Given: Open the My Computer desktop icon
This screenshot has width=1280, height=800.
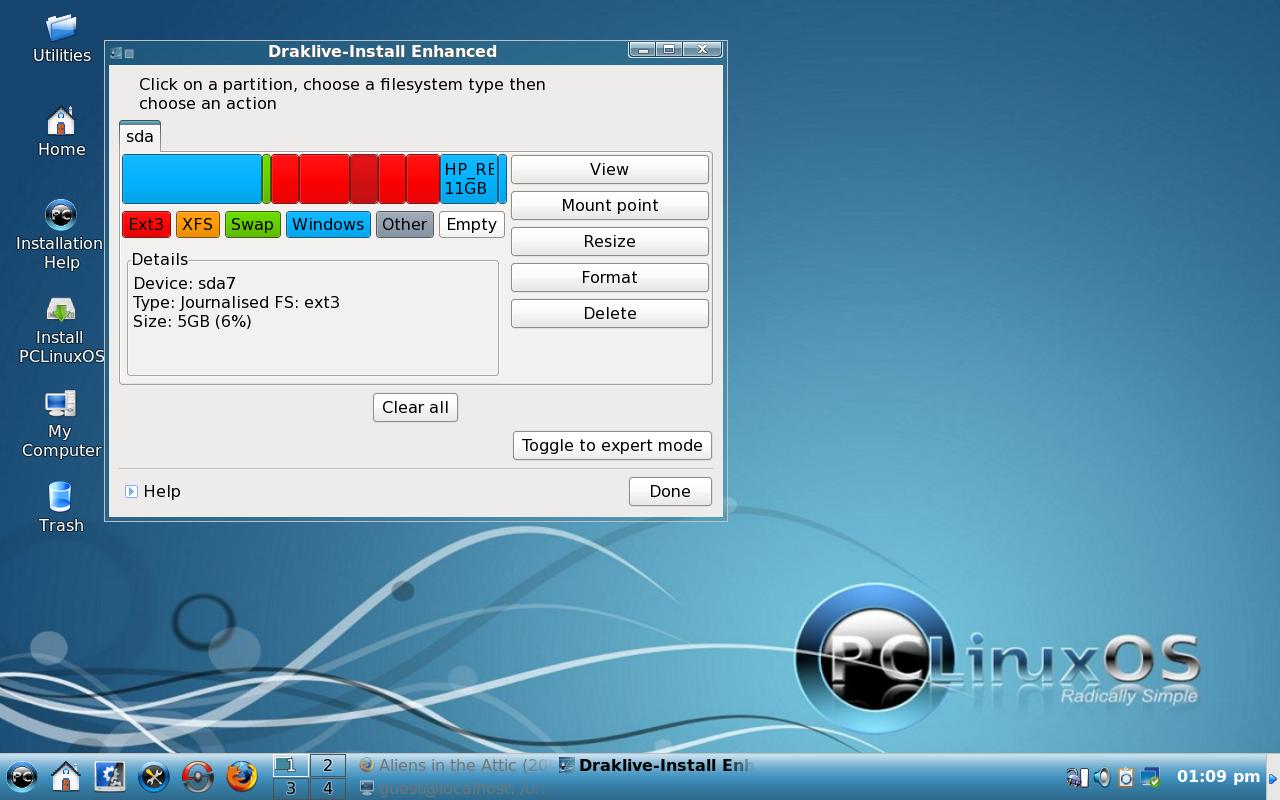Looking at the screenshot, I should coord(61,423).
